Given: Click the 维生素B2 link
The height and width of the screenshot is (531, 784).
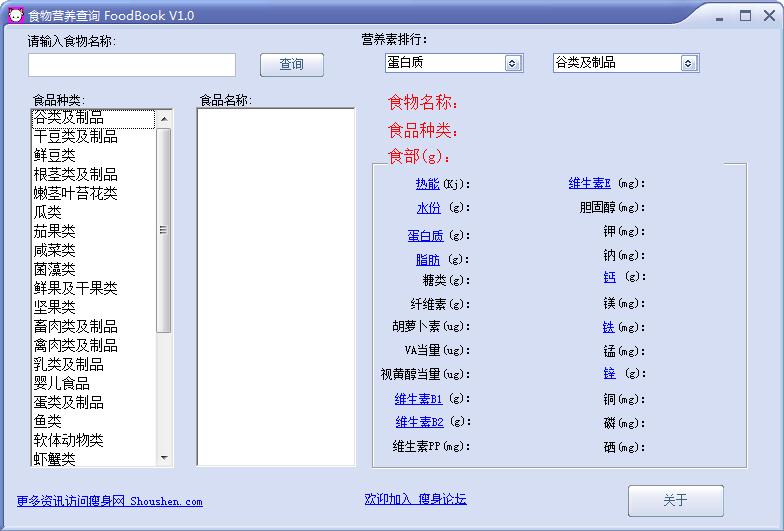Looking at the screenshot, I should point(420,422).
